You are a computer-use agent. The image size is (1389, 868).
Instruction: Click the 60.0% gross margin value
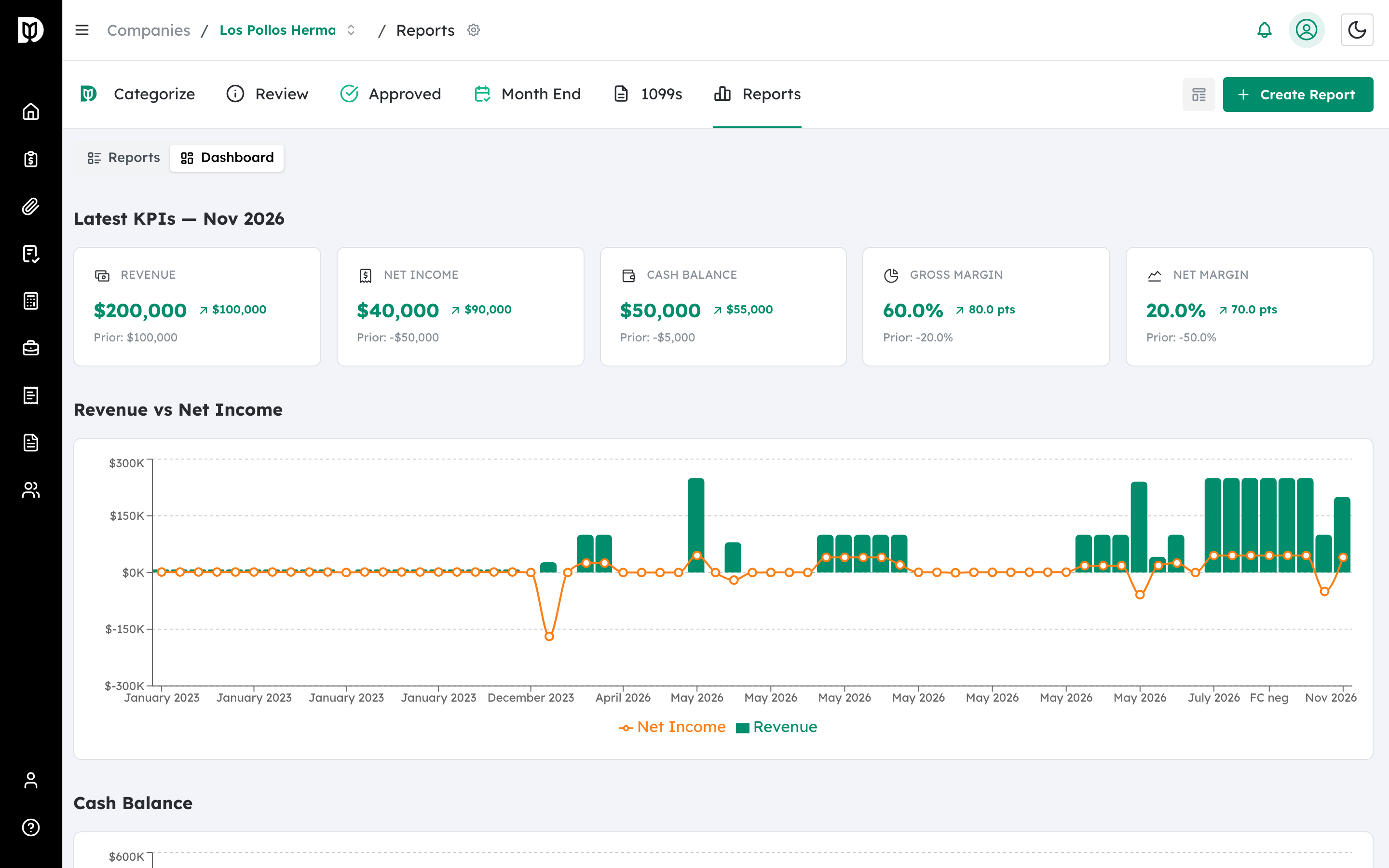click(912, 311)
